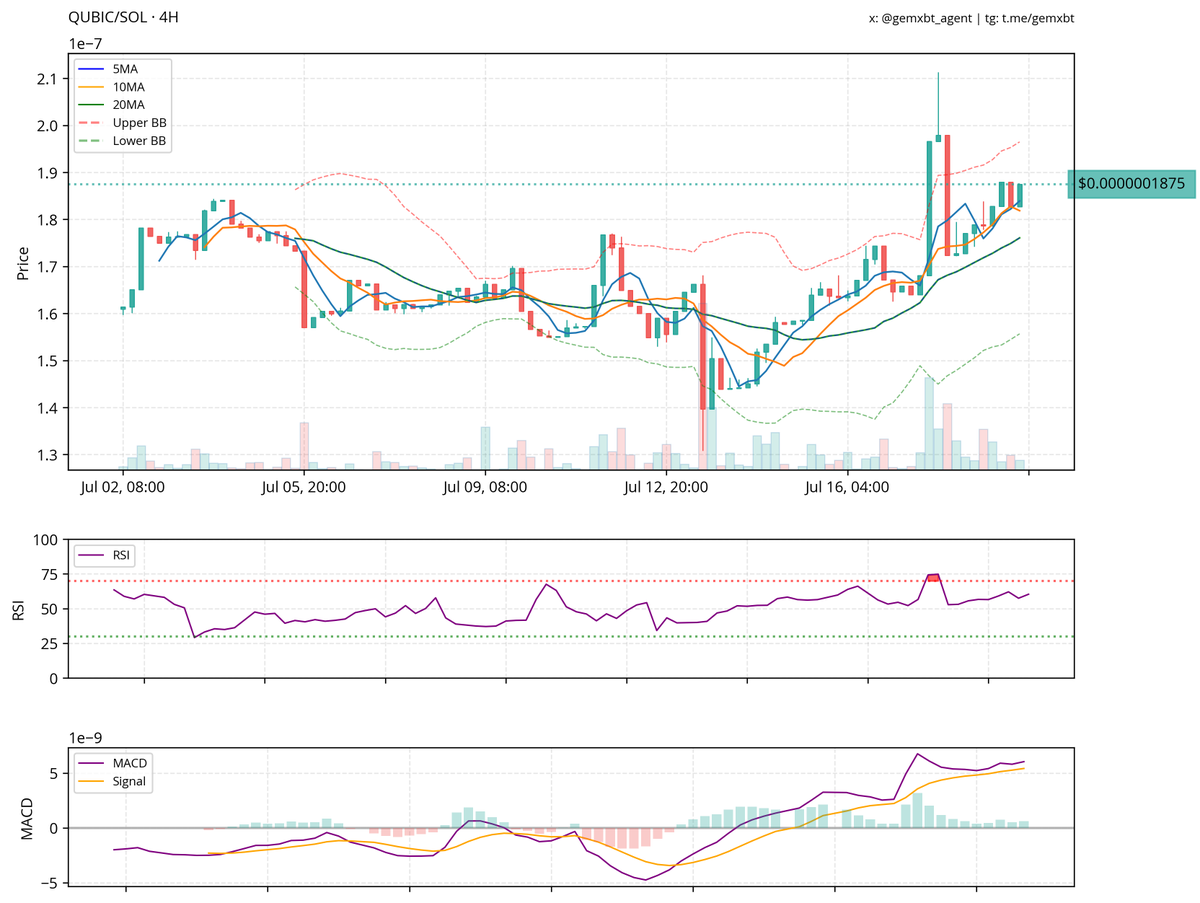Click the $0.0000001875 current price label
Screen dimensions: 1200x903
click(x=1131, y=184)
